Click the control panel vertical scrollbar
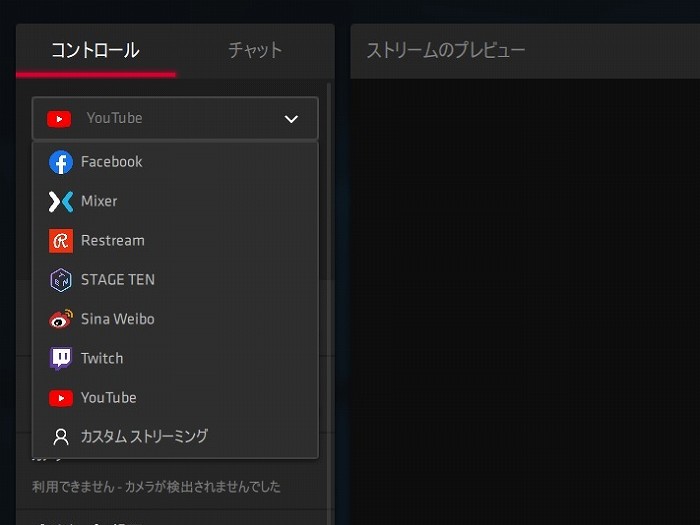 329,304
